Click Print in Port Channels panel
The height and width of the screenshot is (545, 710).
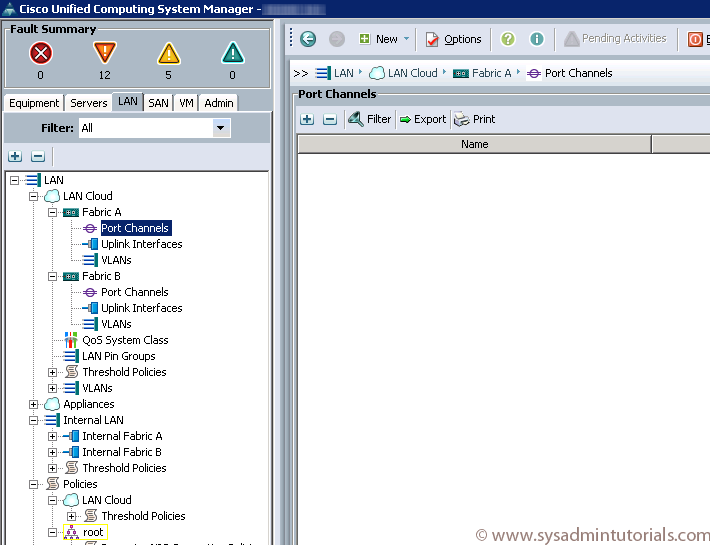475,120
